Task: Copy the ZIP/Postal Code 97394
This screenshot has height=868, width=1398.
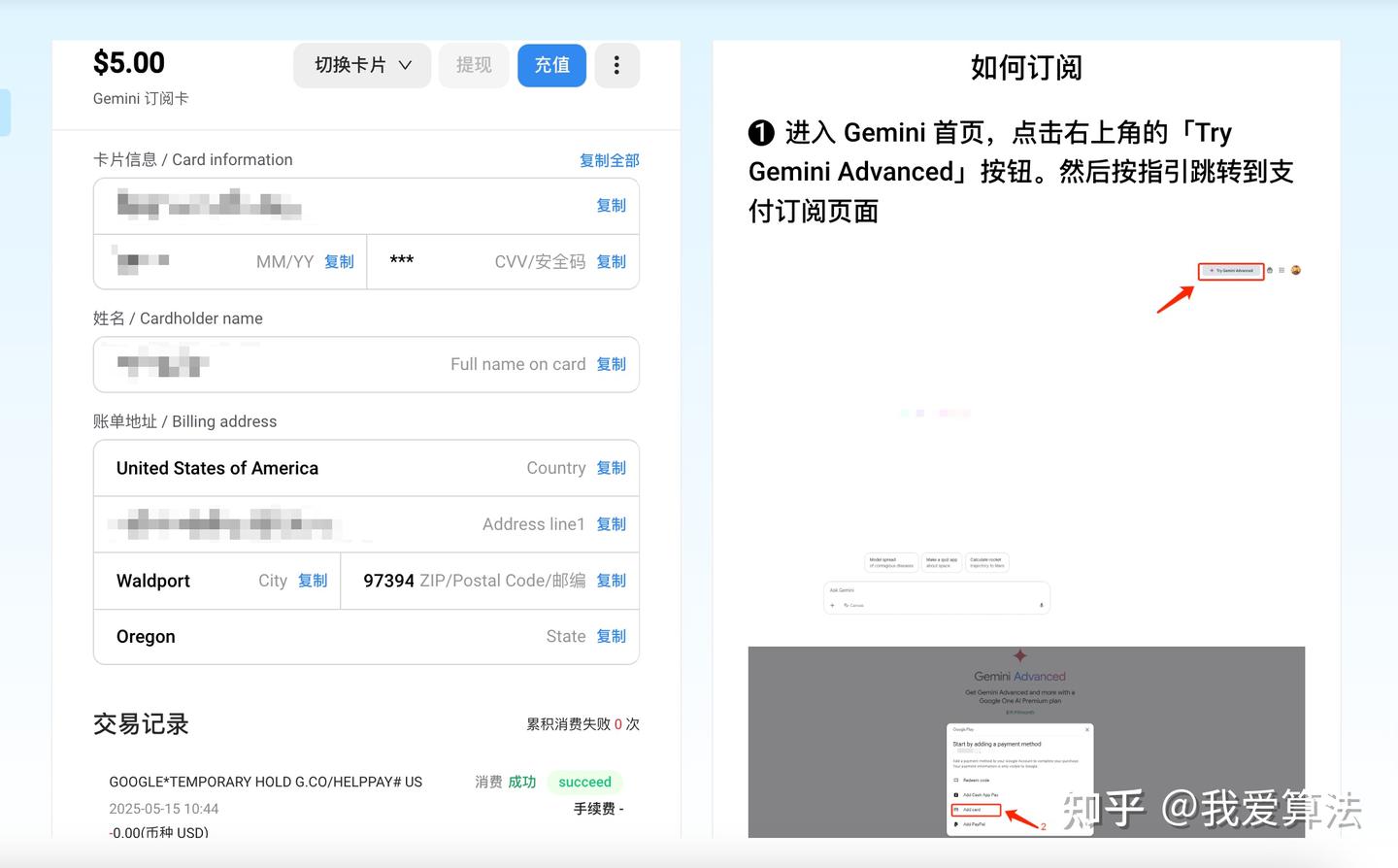Action: [x=611, y=581]
